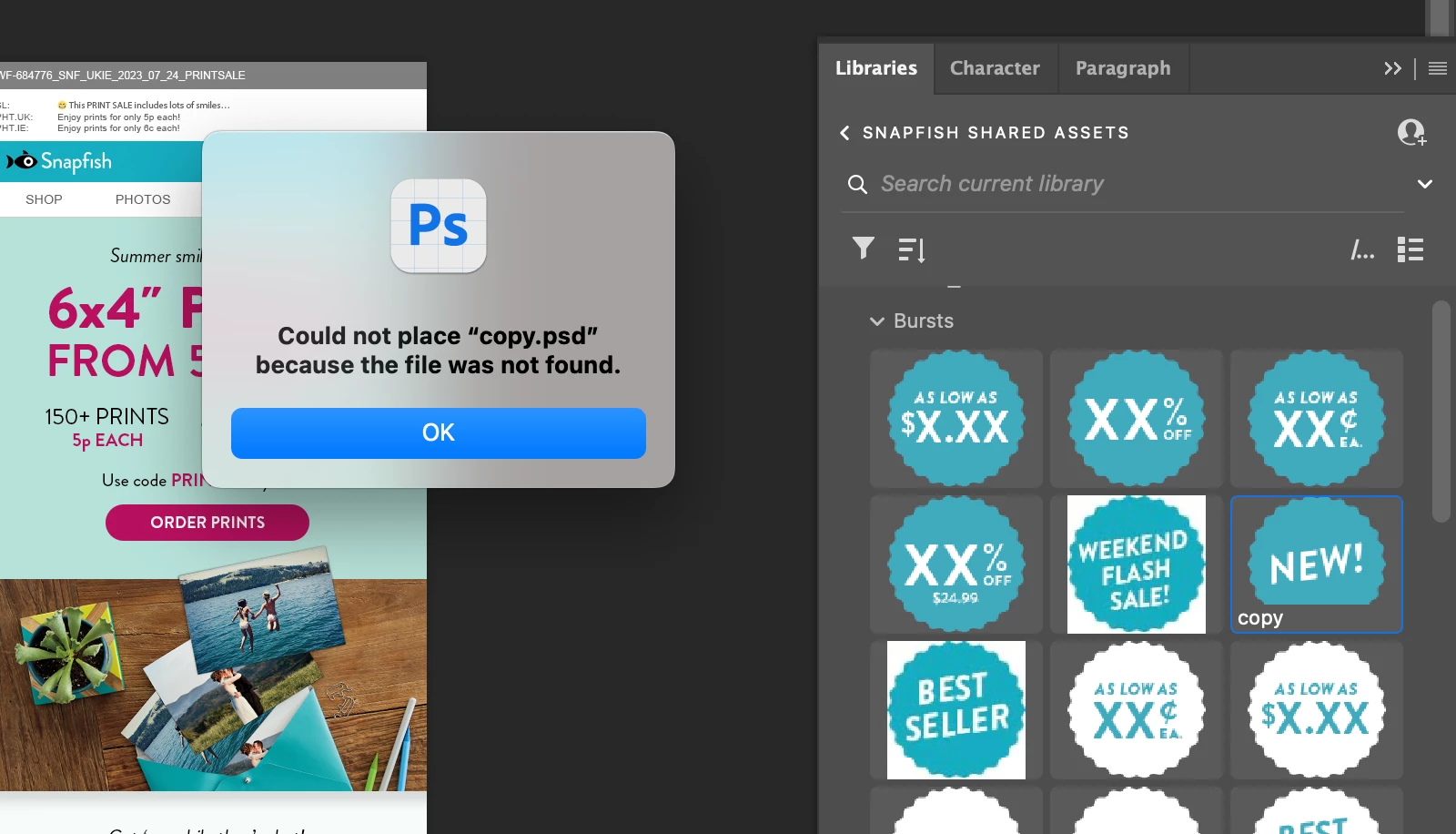Click the invite collaborator icon
Image resolution: width=1456 pixels, height=834 pixels.
tap(1411, 133)
